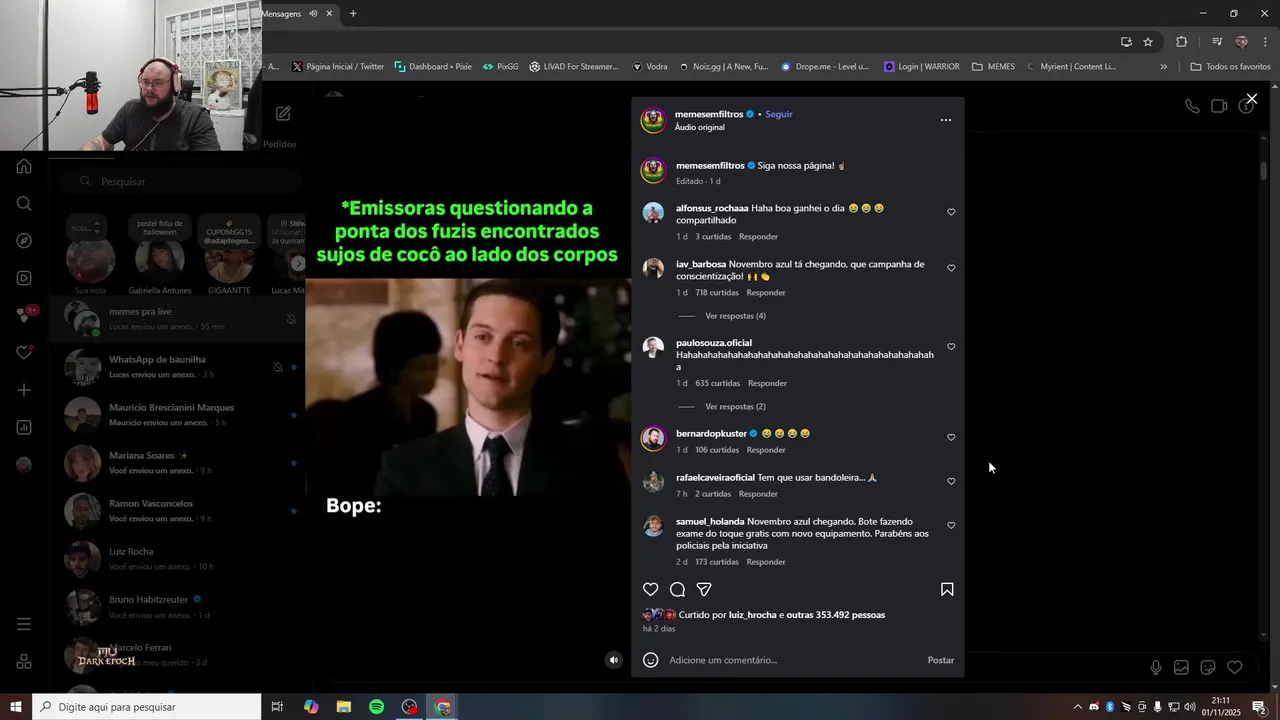Open Messages icon with the 9+ badge
Image resolution: width=1280 pixels, height=720 pixels.
[26, 314]
